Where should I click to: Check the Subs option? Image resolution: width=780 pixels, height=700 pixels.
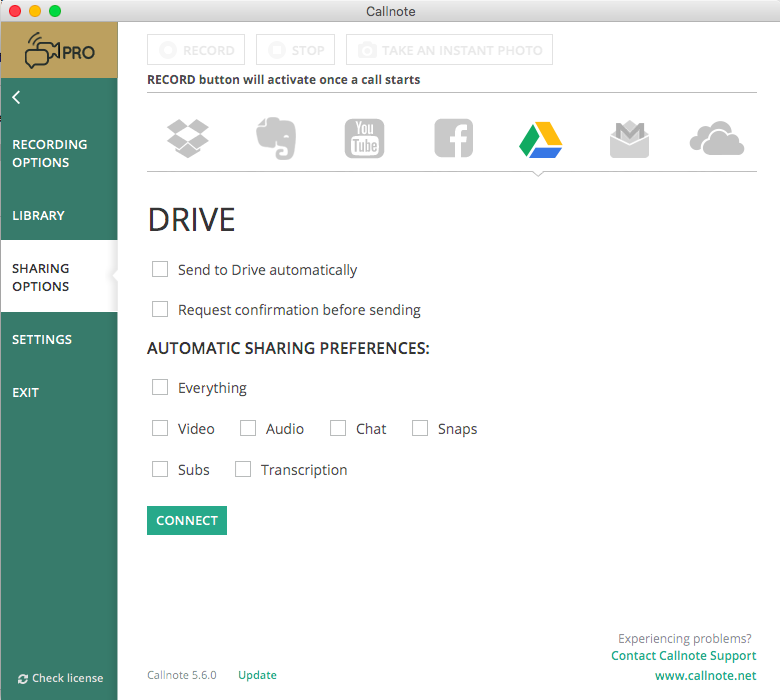tap(160, 469)
